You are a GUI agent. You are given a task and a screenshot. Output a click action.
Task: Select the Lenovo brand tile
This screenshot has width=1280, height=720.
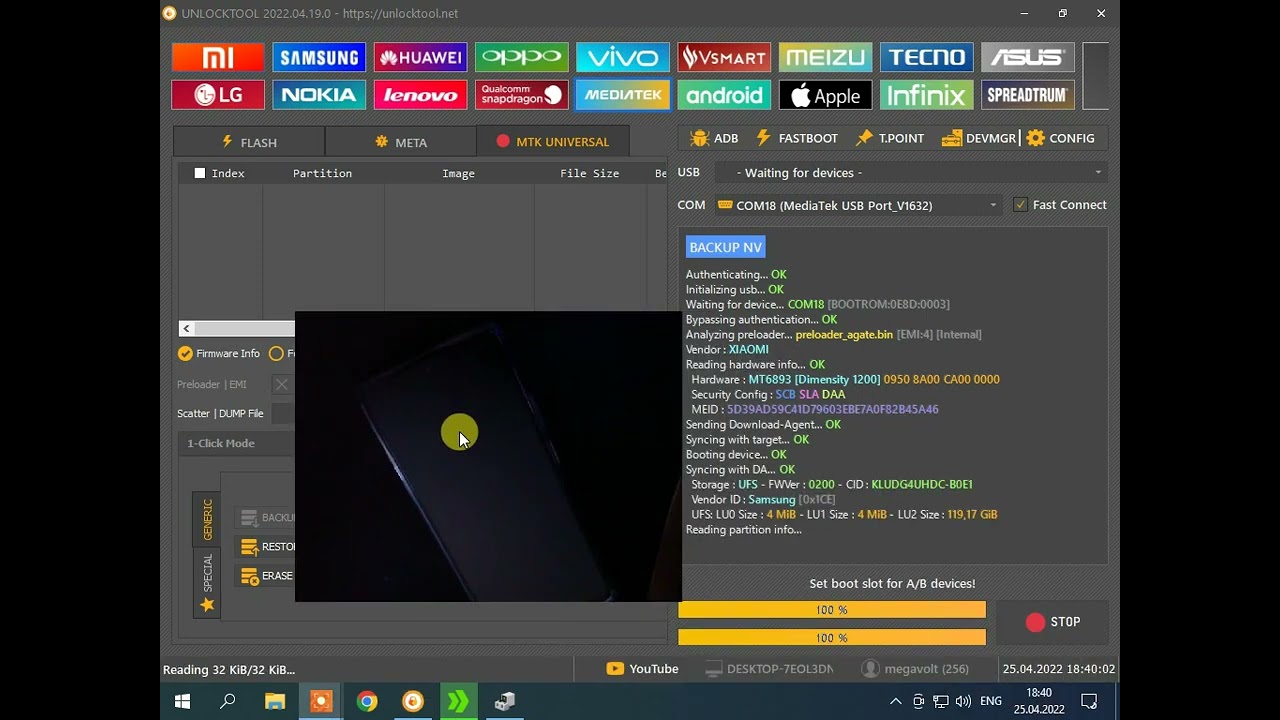(420, 95)
